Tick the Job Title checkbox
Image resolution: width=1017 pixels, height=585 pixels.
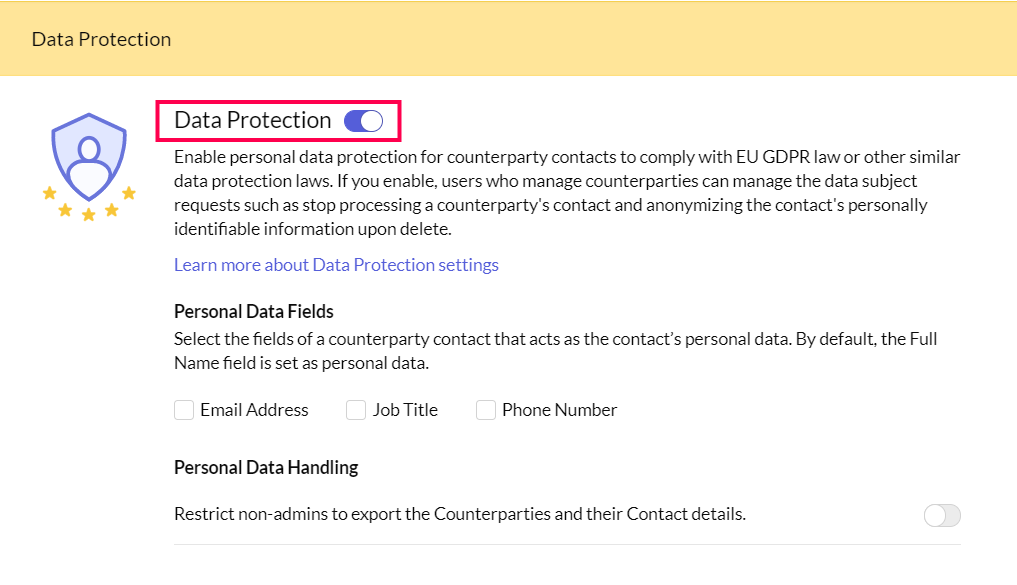click(x=356, y=410)
